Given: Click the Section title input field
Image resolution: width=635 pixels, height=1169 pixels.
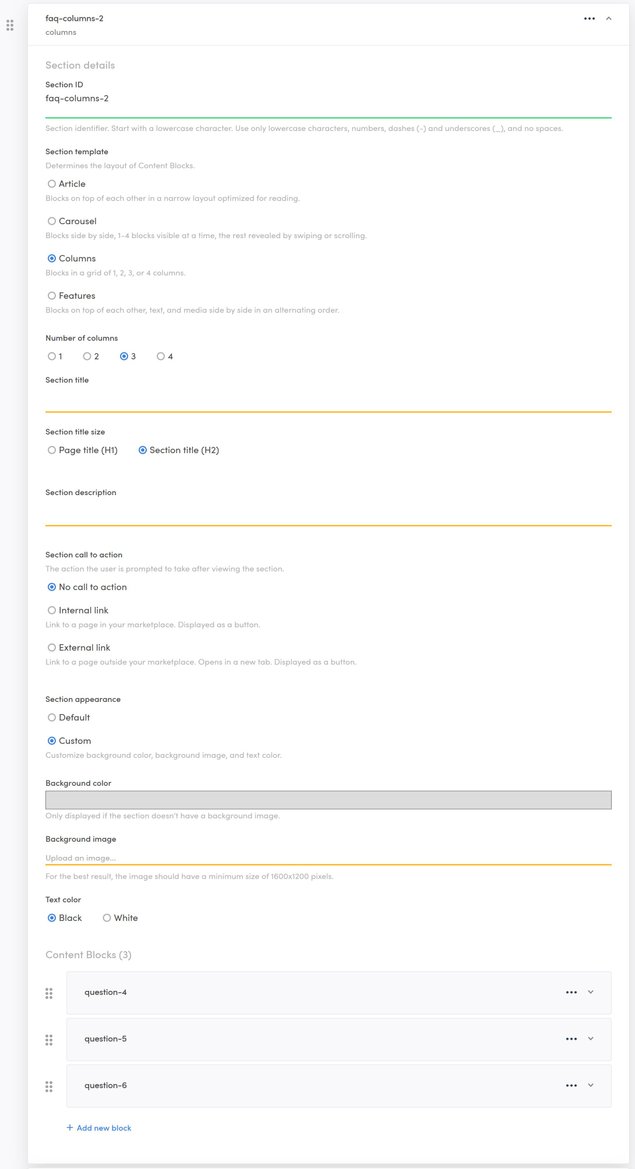Looking at the screenshot, I should tap(328, 400).
